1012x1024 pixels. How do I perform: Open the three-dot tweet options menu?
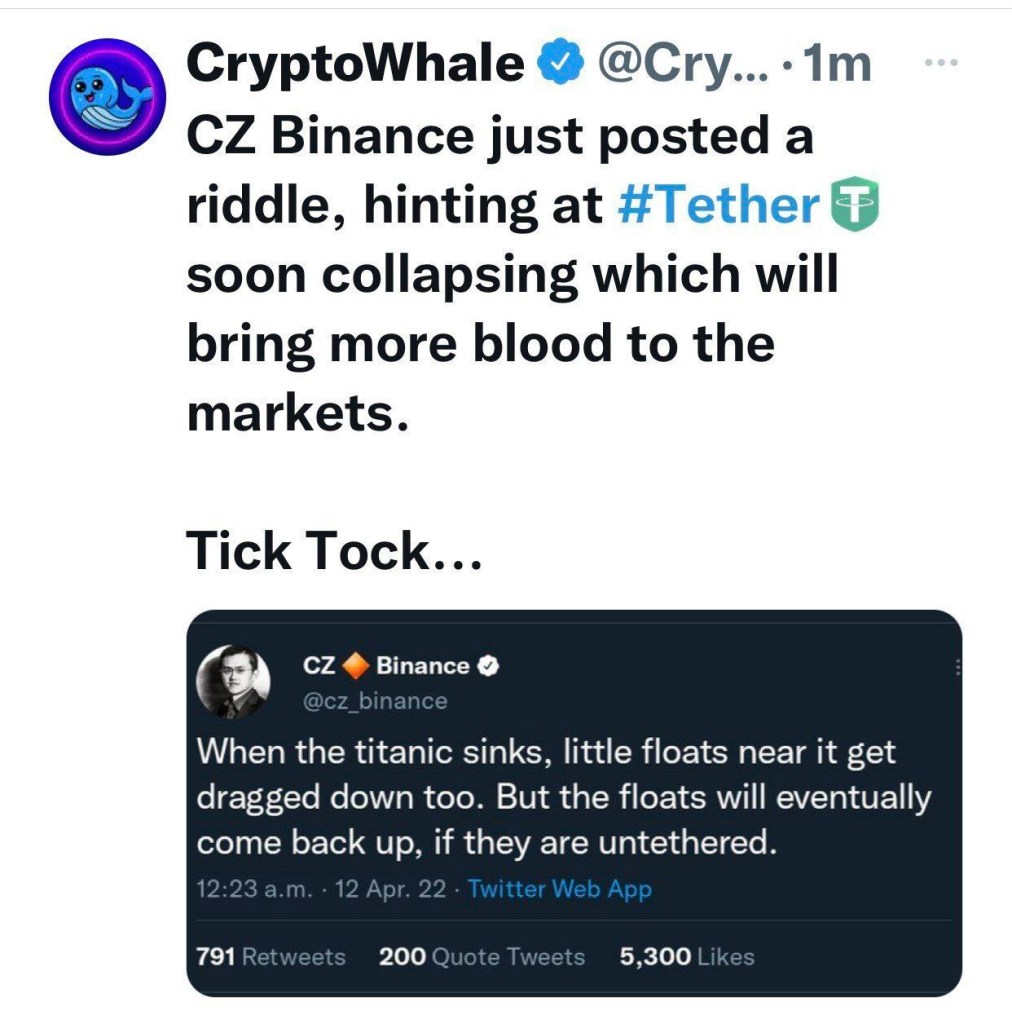[941, 63]
